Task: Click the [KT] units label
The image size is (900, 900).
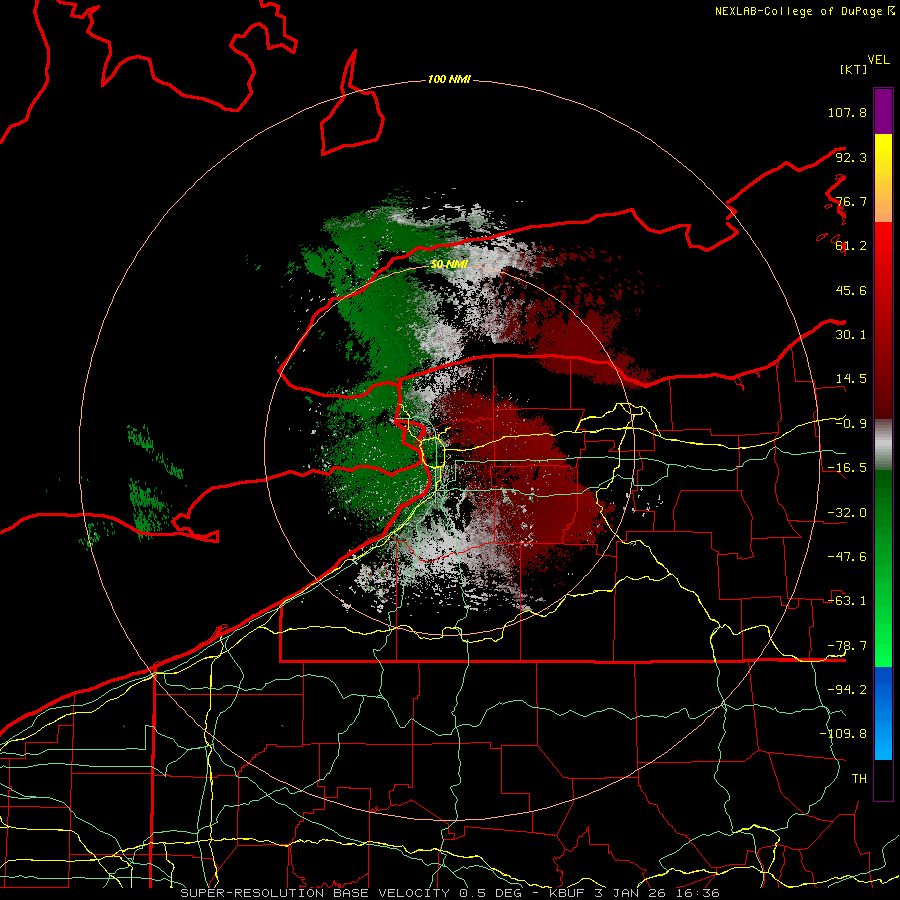Action: pyautogui.click(x=854, y=69)
